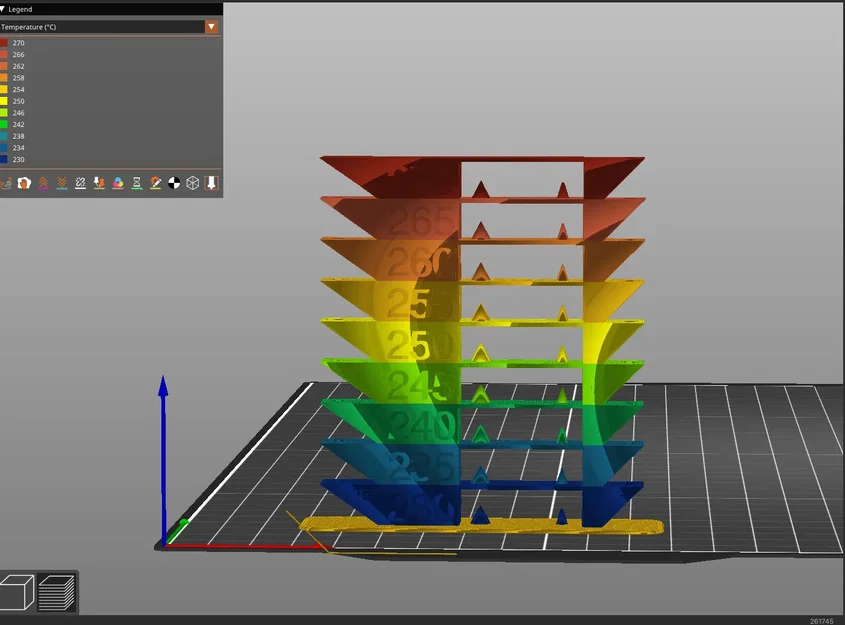Toggle wipe moves visibility icon
The image size is (845, 625).
coord(24,183)
